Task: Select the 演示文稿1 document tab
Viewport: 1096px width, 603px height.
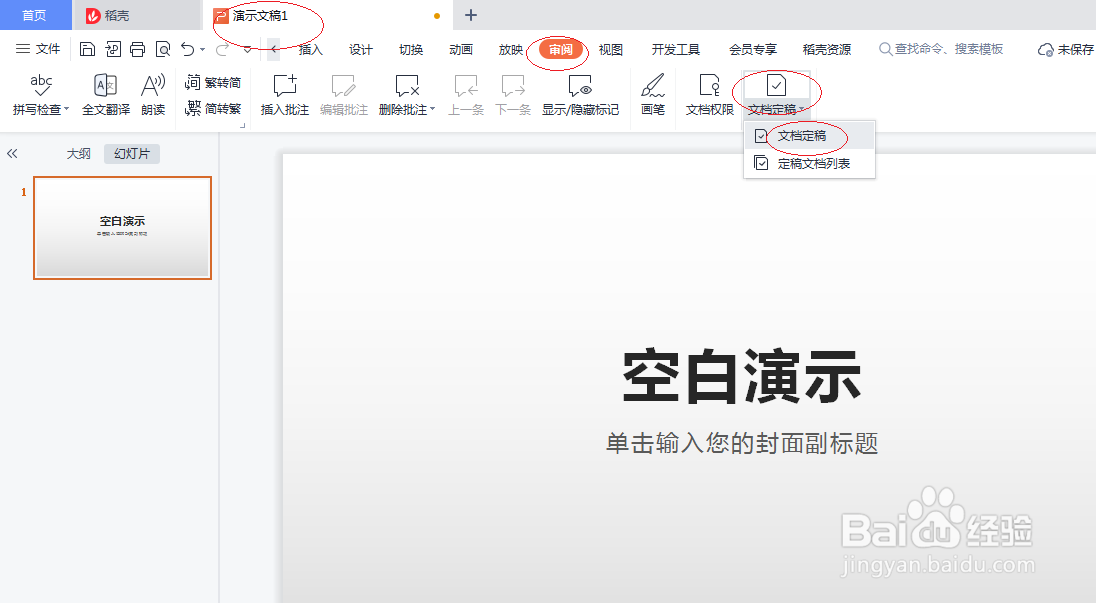Action: pyautogui.click(x=329, y=15)
